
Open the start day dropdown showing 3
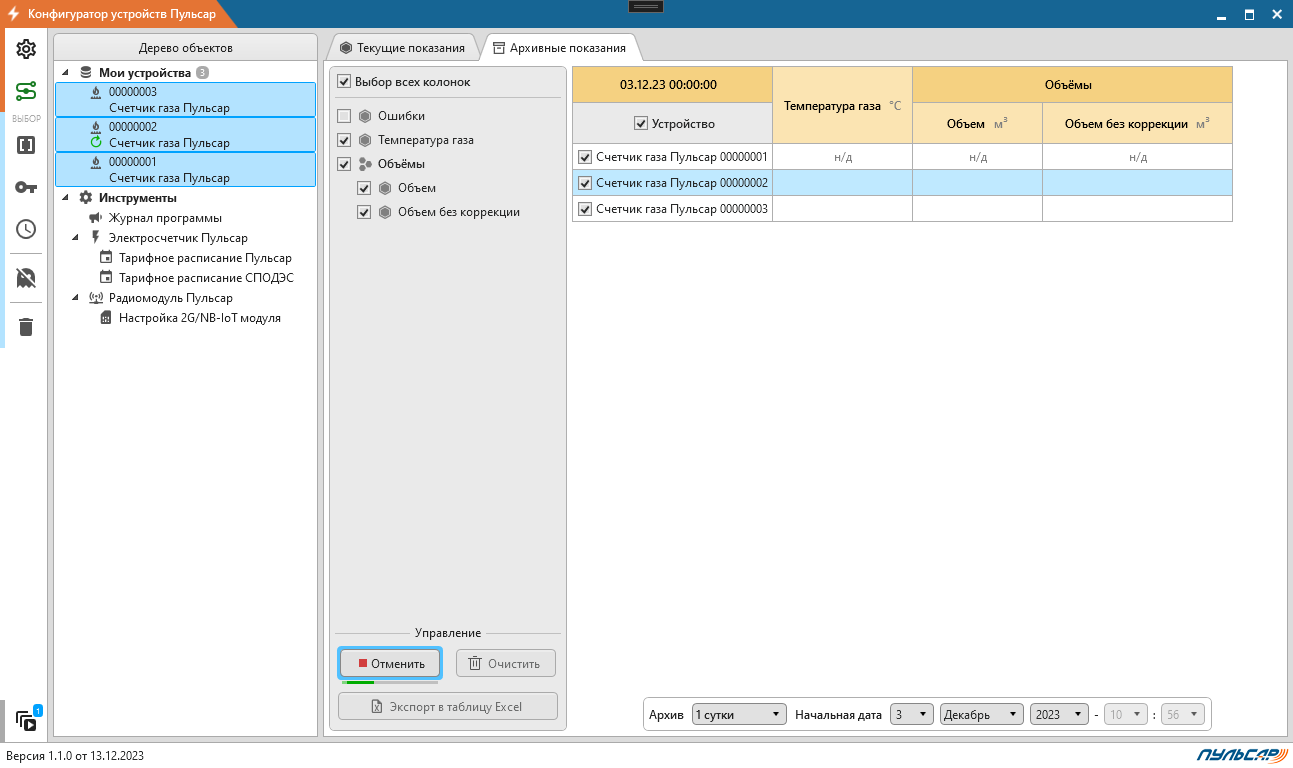(x=913, y=715)
